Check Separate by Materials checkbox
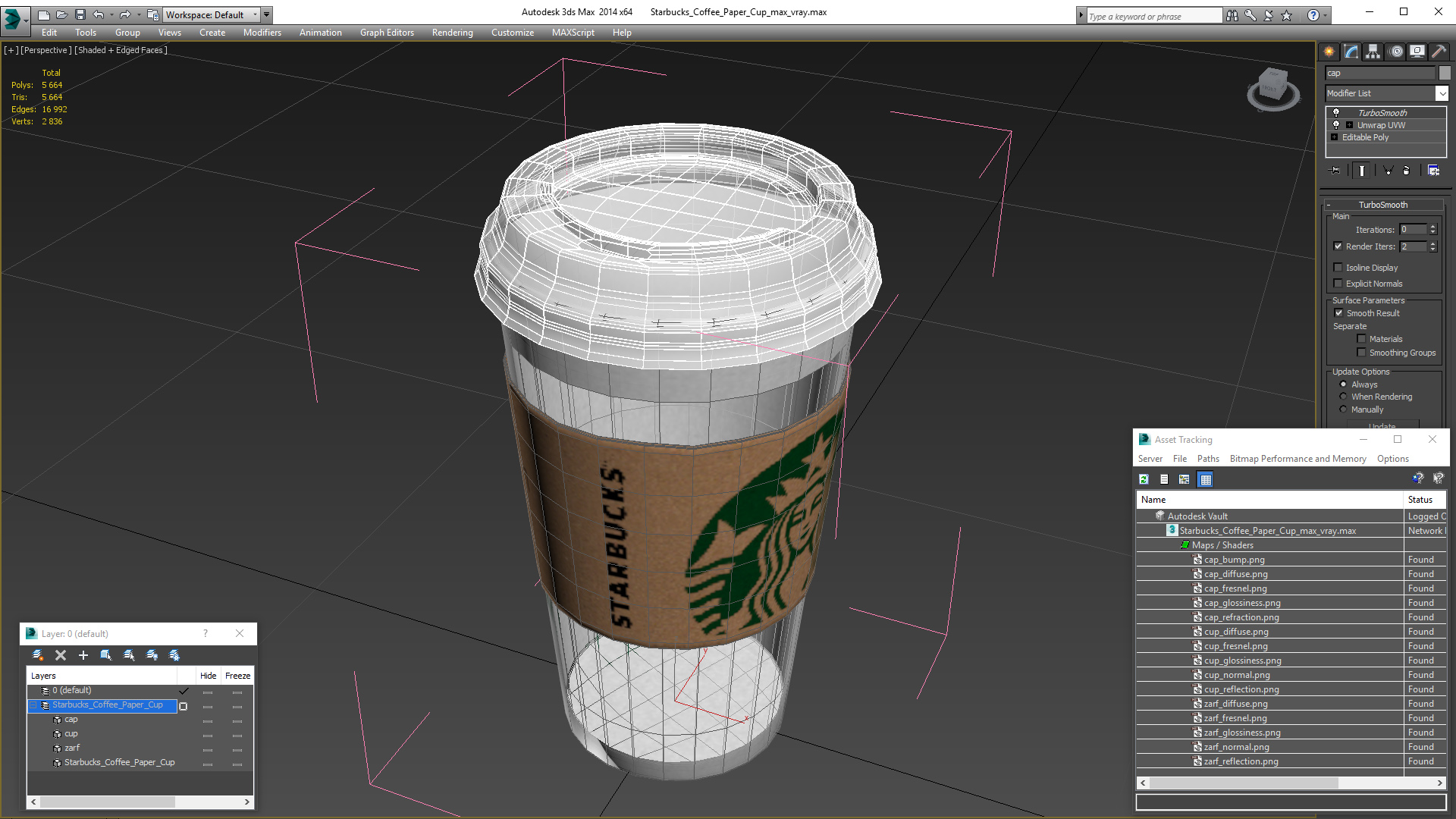 (x=1361, y=339)
